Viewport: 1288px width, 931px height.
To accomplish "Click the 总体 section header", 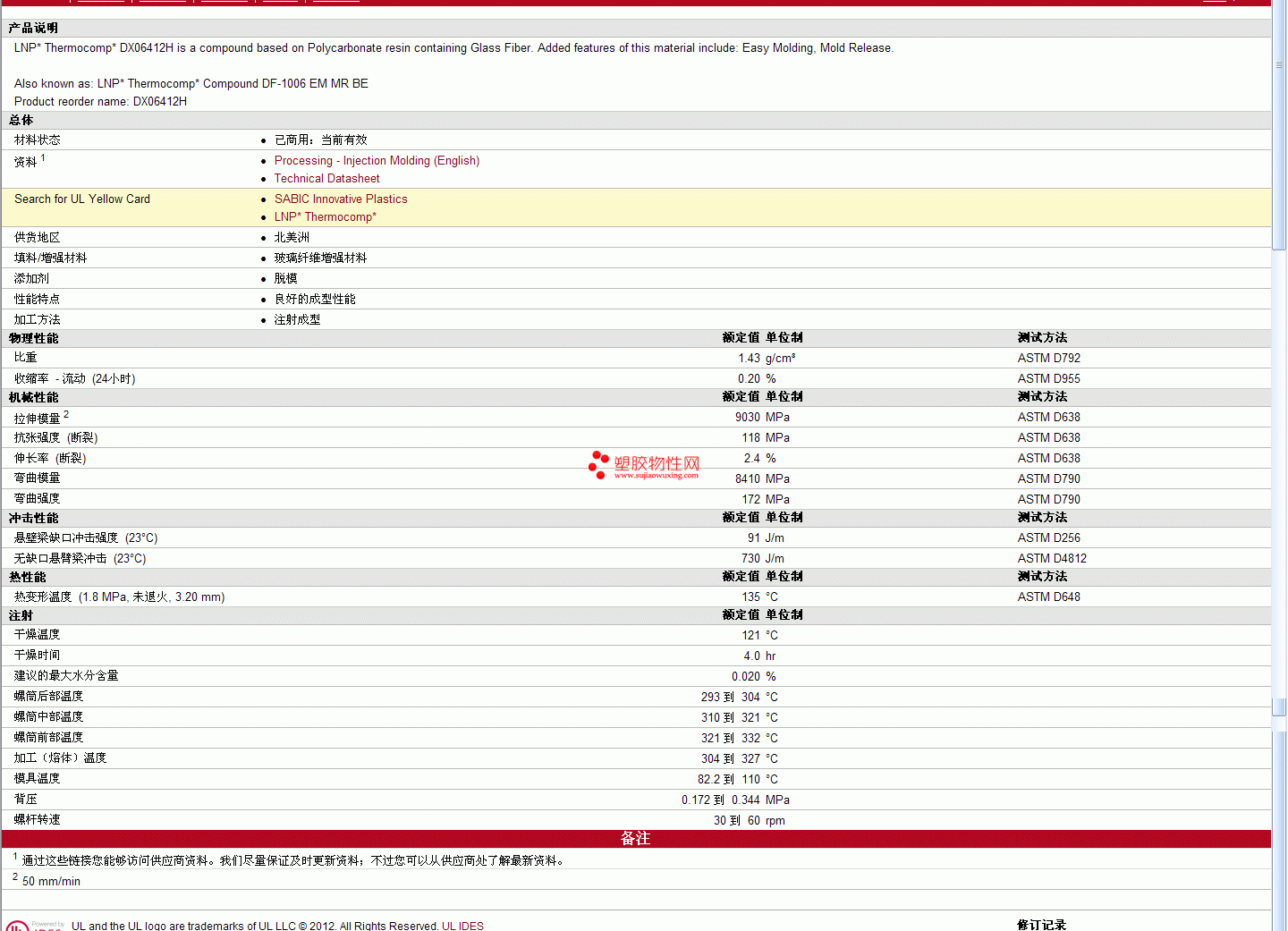I will coord(21,121).
